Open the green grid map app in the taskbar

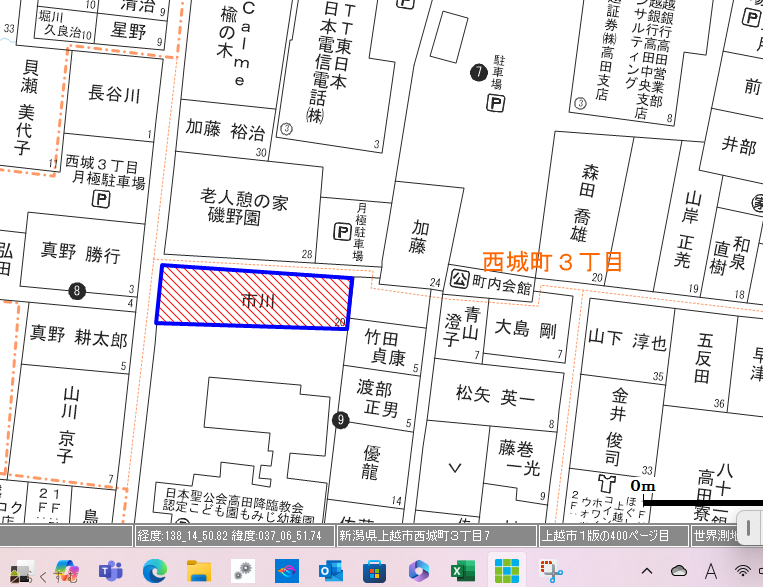pos(506,570)
